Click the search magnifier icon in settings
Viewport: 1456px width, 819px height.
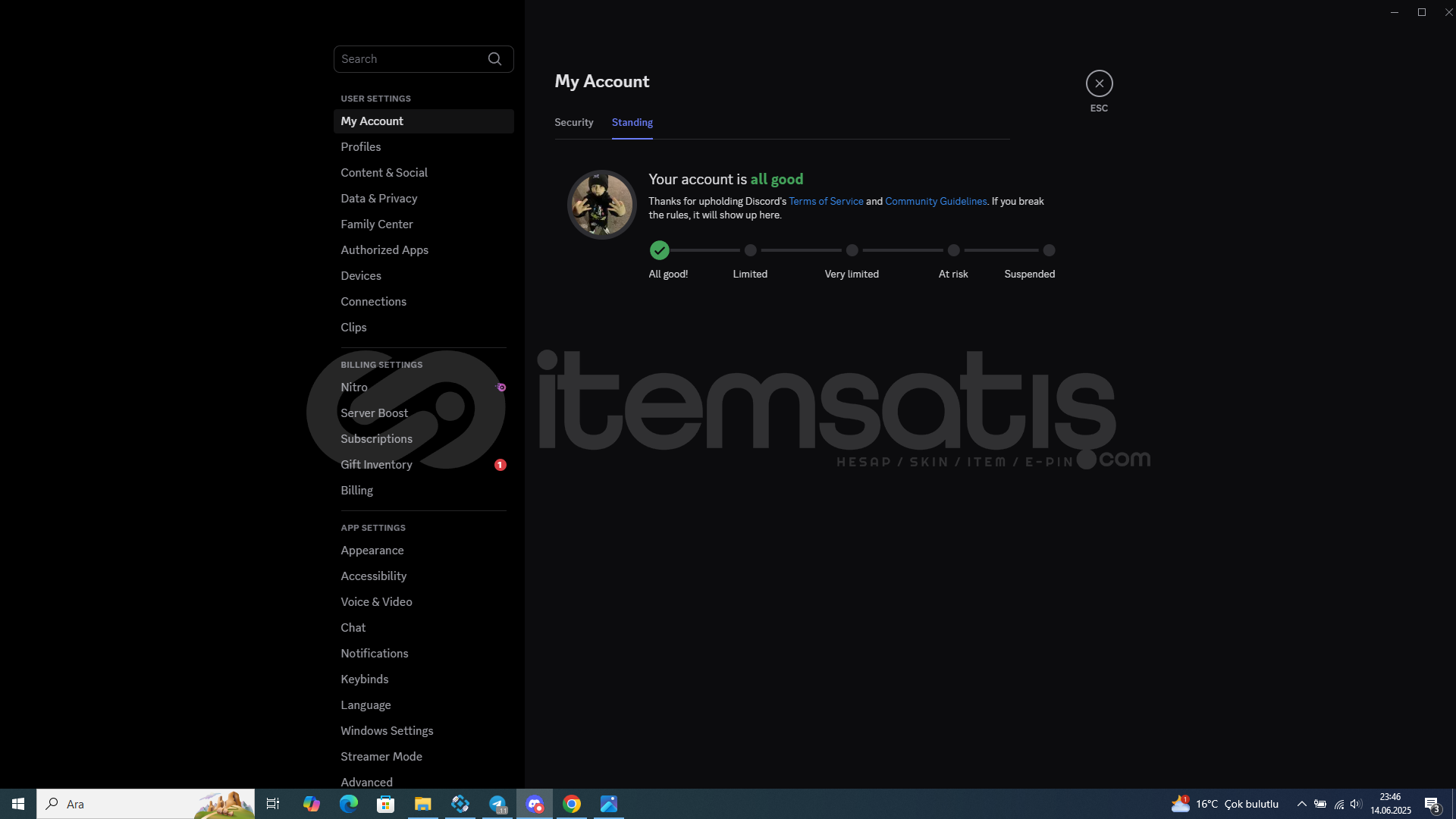(495, 59)
